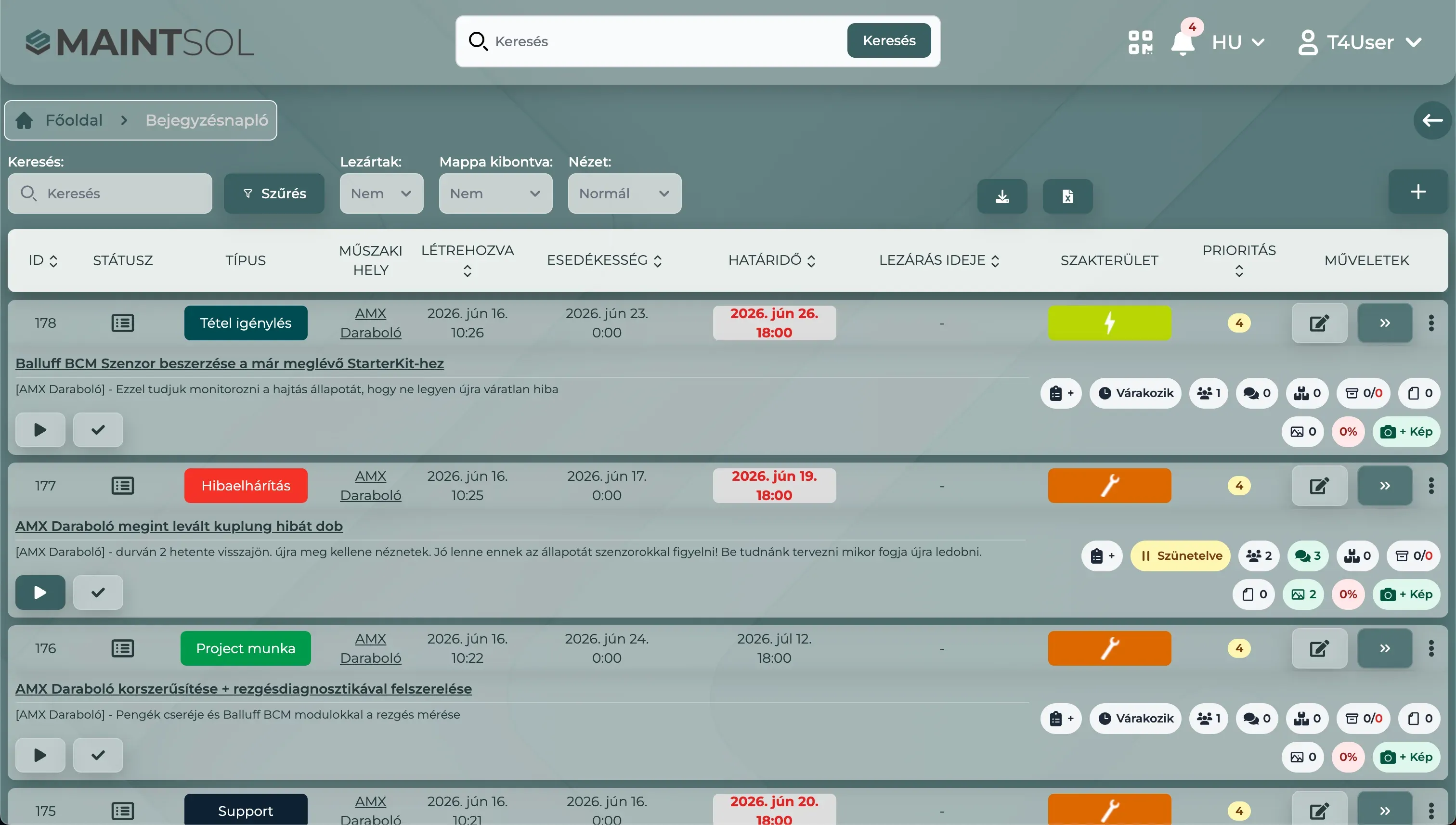Screen dimensions: 1456x825
Task: Click the green Project munka type badge
Action: pos(246,648)
